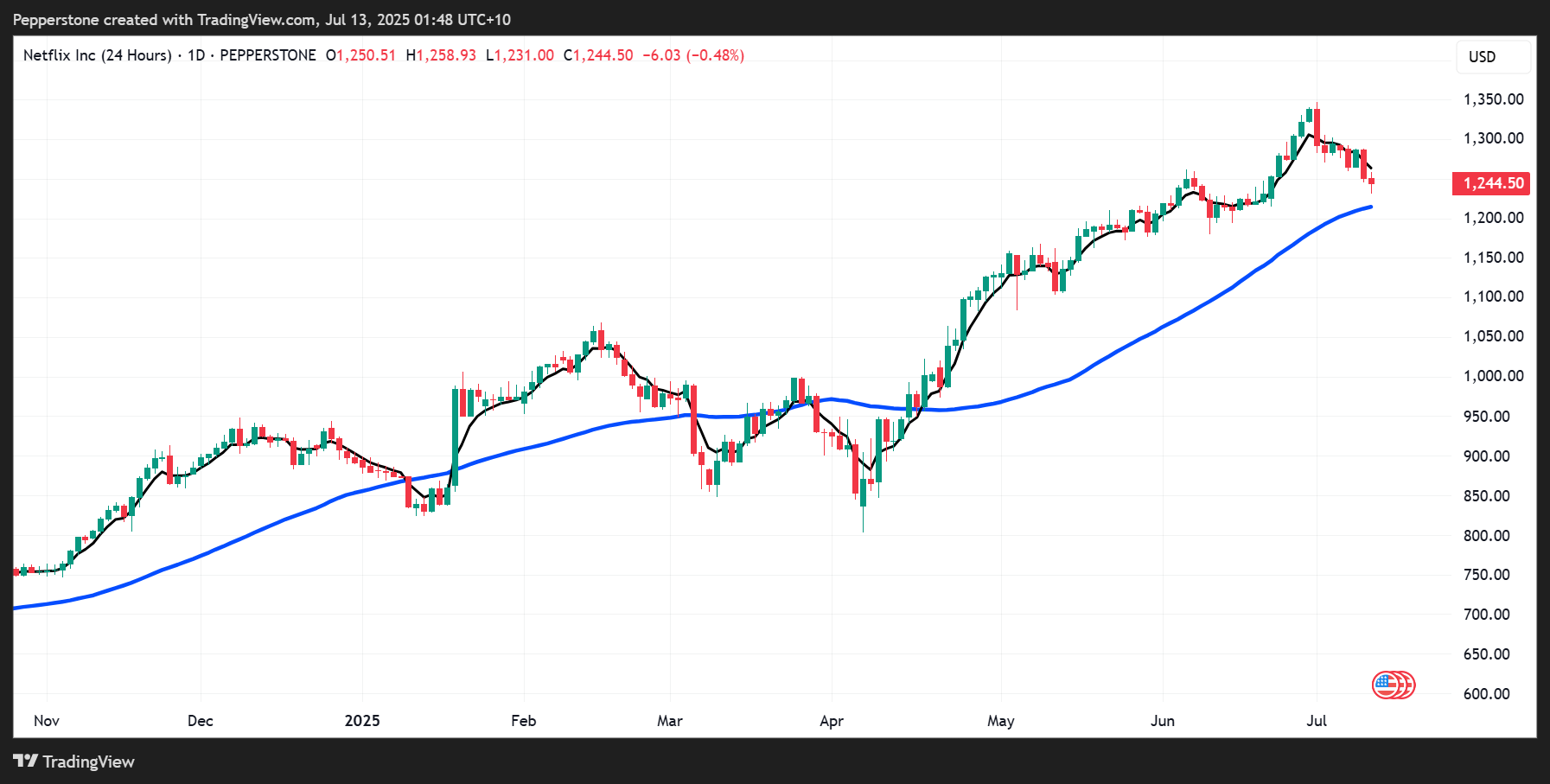Click the 750.00 price axis label
This screenshot has width=1550, height=784.
[1487, 575]
